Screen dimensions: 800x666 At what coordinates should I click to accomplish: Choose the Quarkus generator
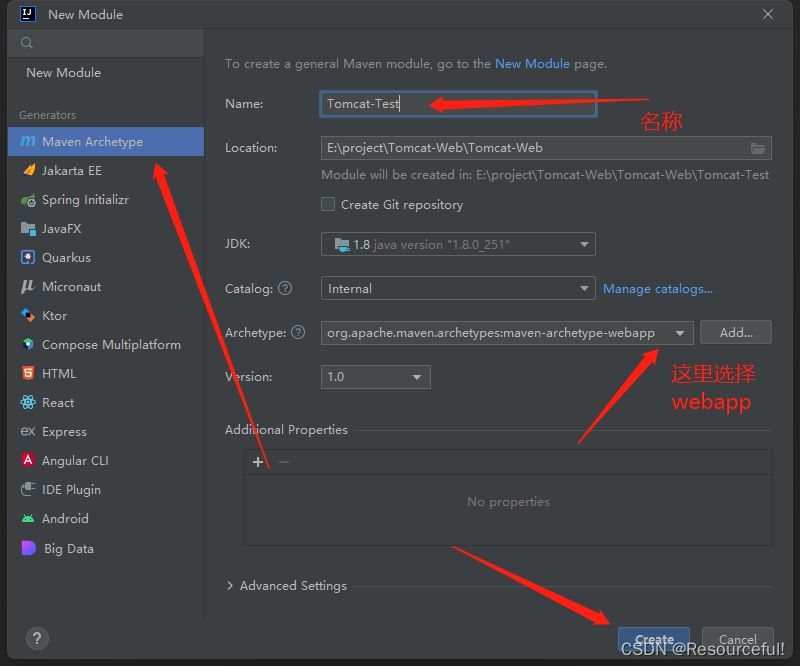(x=106, y=258)
